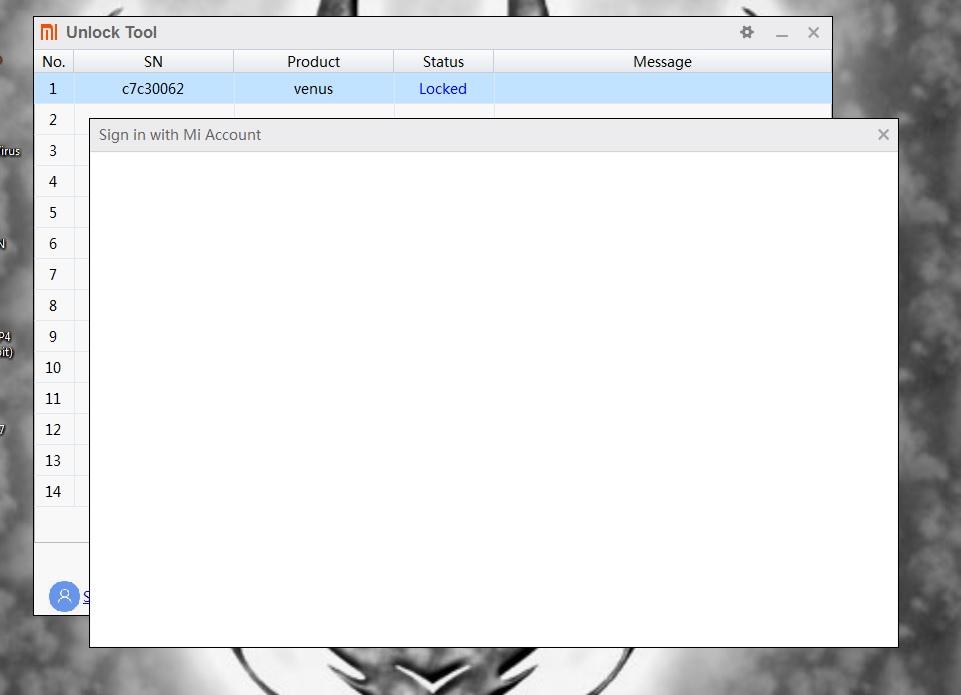Select row number 14 in device list
Screen dimensions: 961x695
click(x=53, y=492)
